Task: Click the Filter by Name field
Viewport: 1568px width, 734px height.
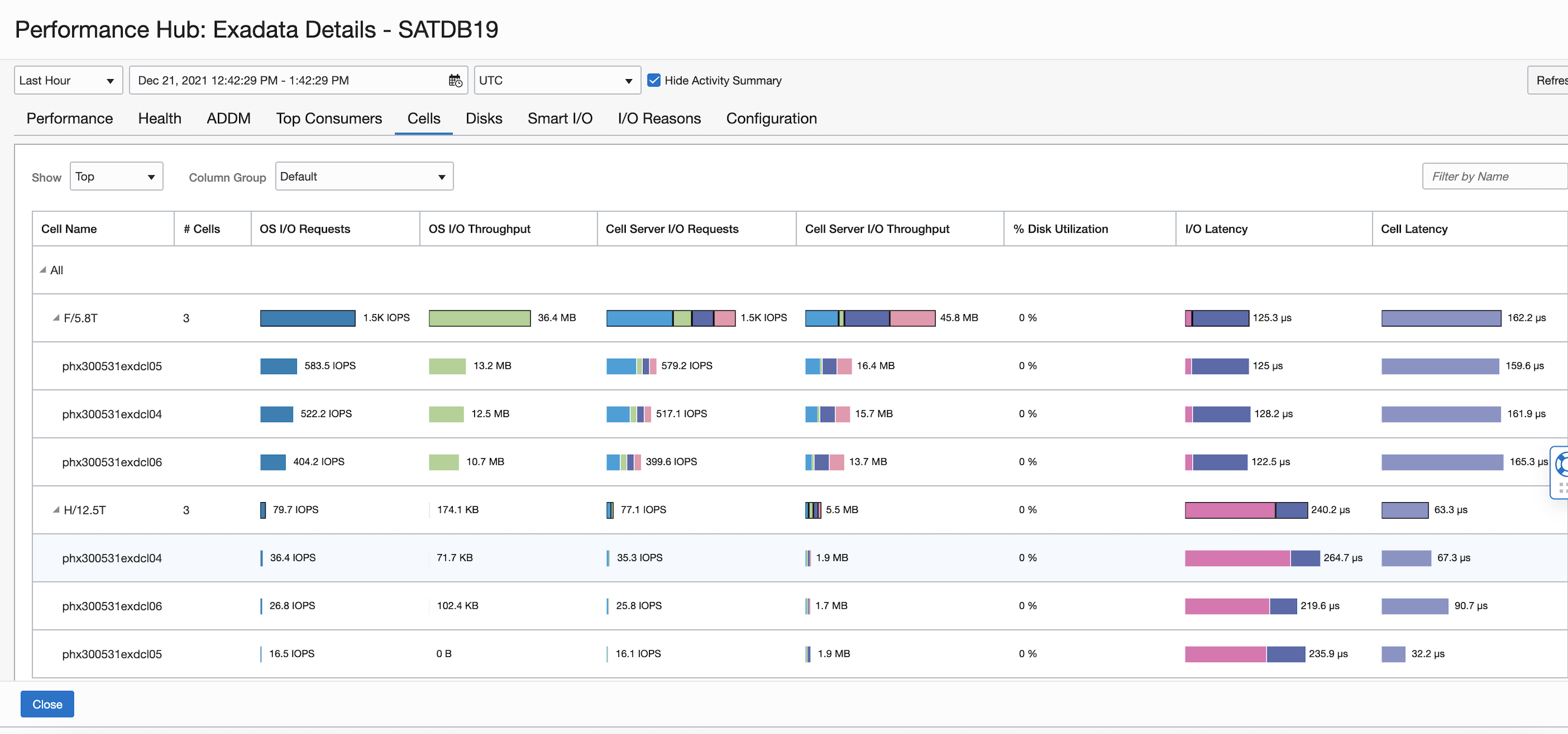Action: coord(1491,176)
